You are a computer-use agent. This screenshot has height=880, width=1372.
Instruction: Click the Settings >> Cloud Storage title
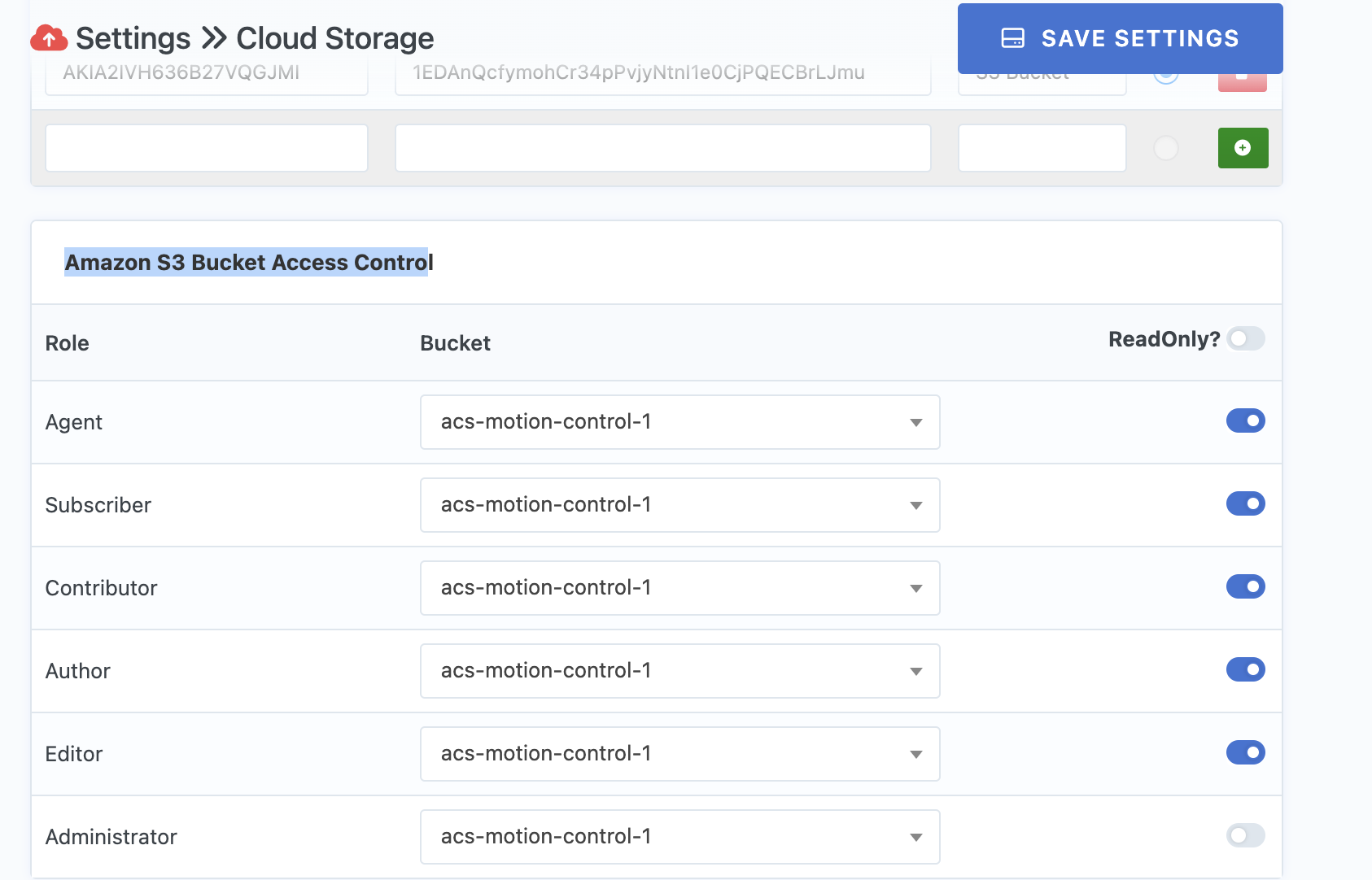click(255, 38)
